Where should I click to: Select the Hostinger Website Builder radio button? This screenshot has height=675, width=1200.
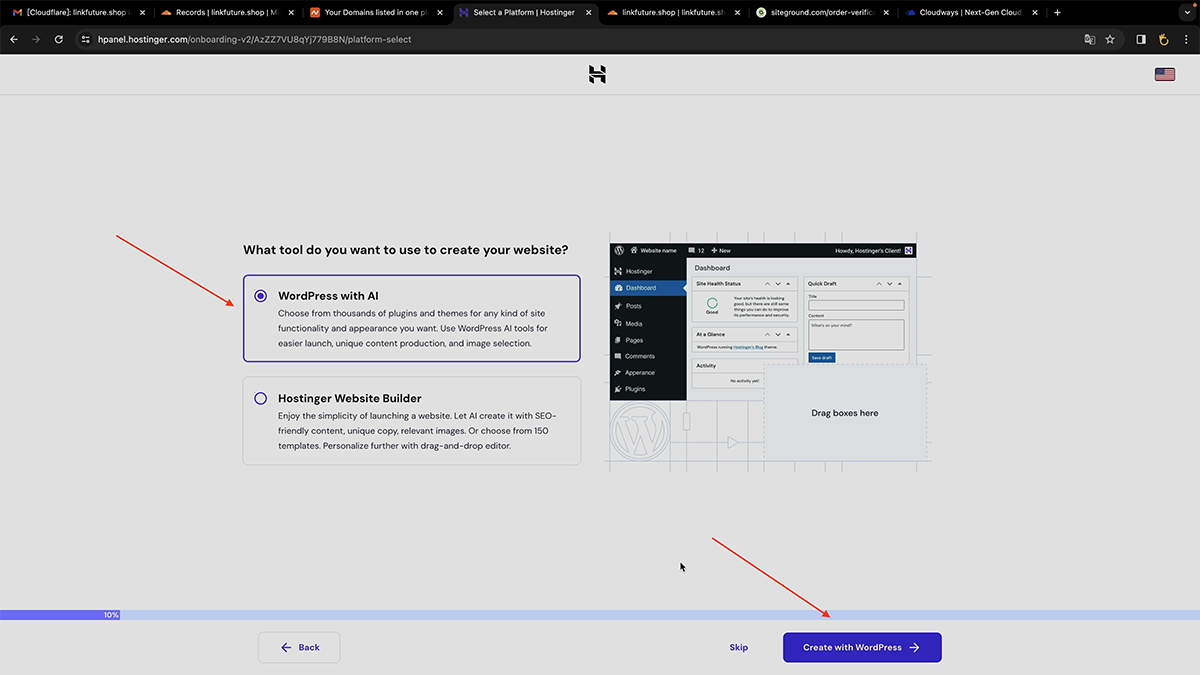[261, 398]
